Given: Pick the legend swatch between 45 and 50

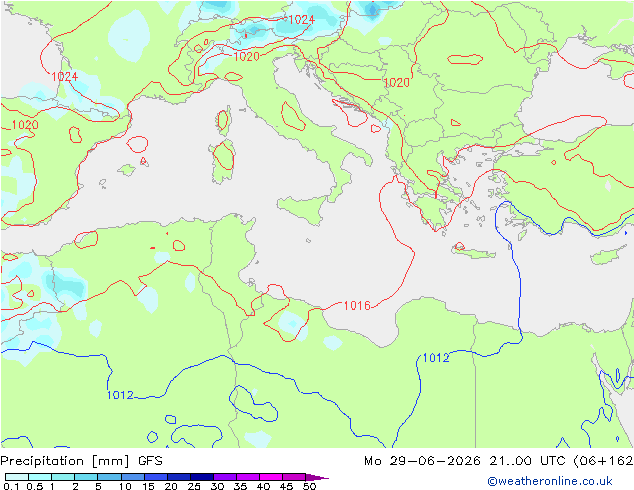Looking at the screenshot, I should pyautogui.click(x=294, y=477).
